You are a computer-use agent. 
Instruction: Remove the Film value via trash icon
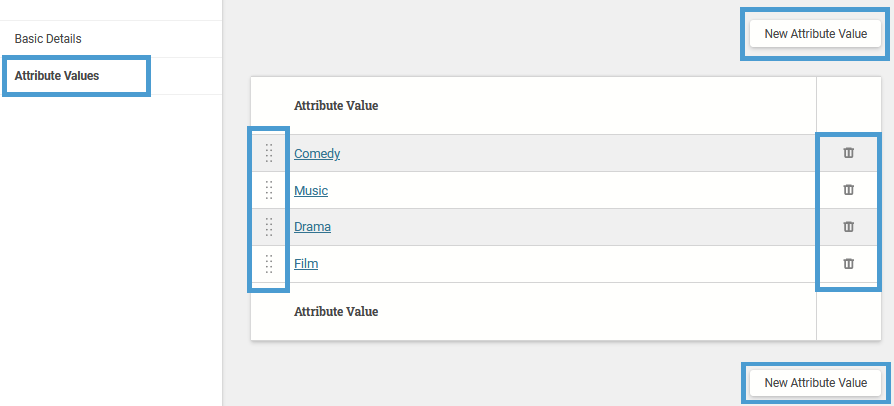848,263
